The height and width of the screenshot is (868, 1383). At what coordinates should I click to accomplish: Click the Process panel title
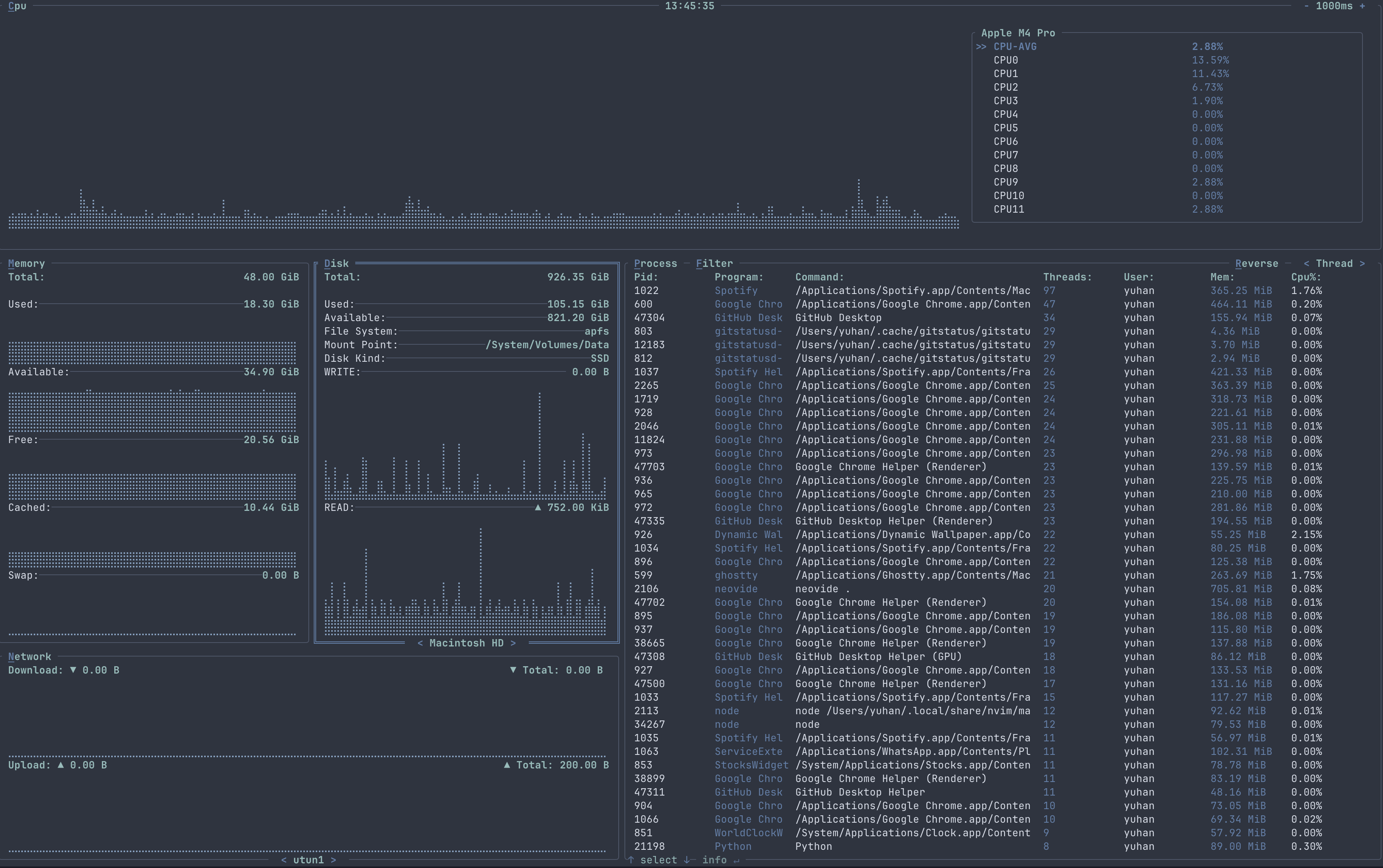click(655, 263)
